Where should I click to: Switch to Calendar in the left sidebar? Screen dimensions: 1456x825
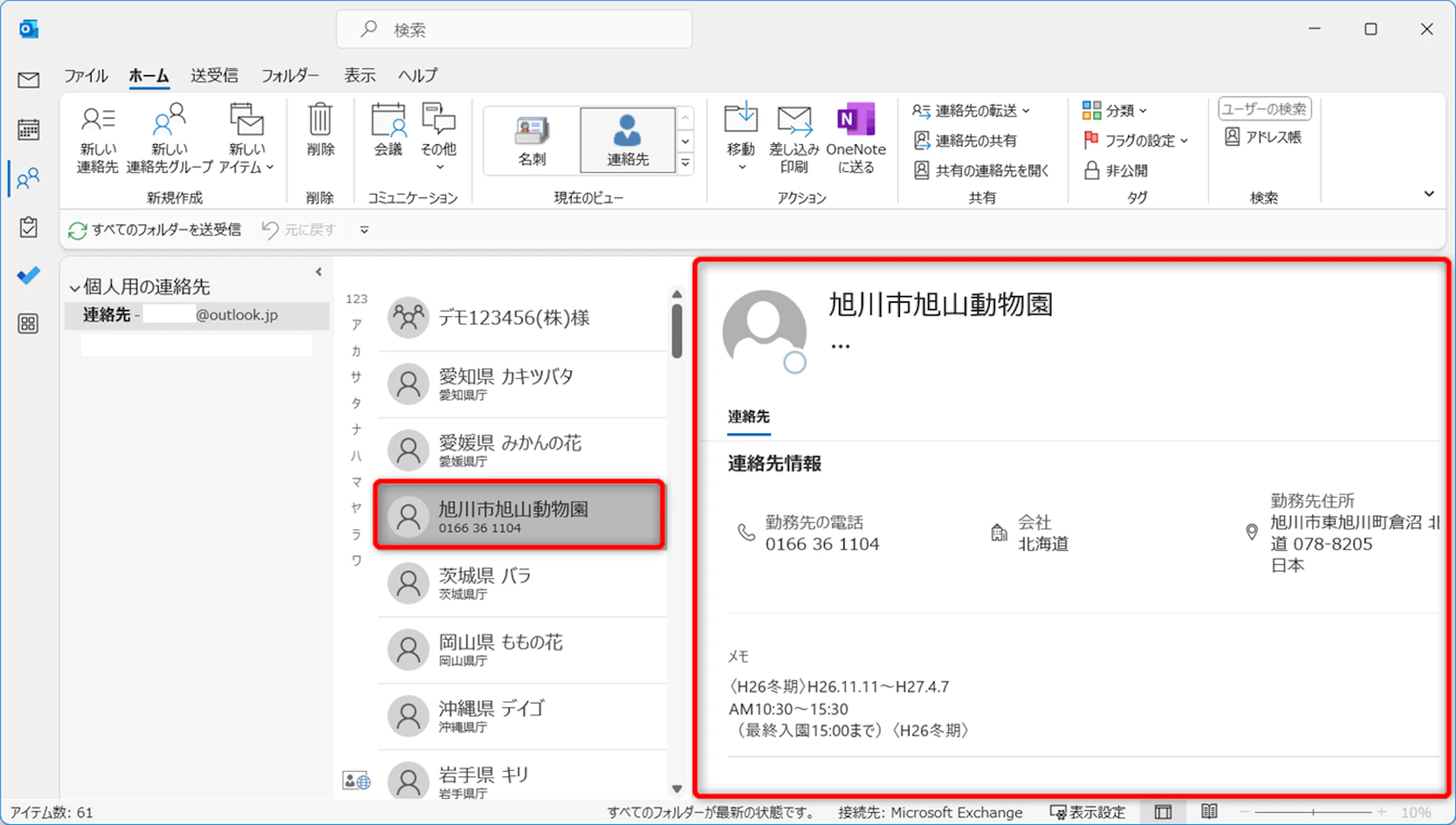[28, 129]
